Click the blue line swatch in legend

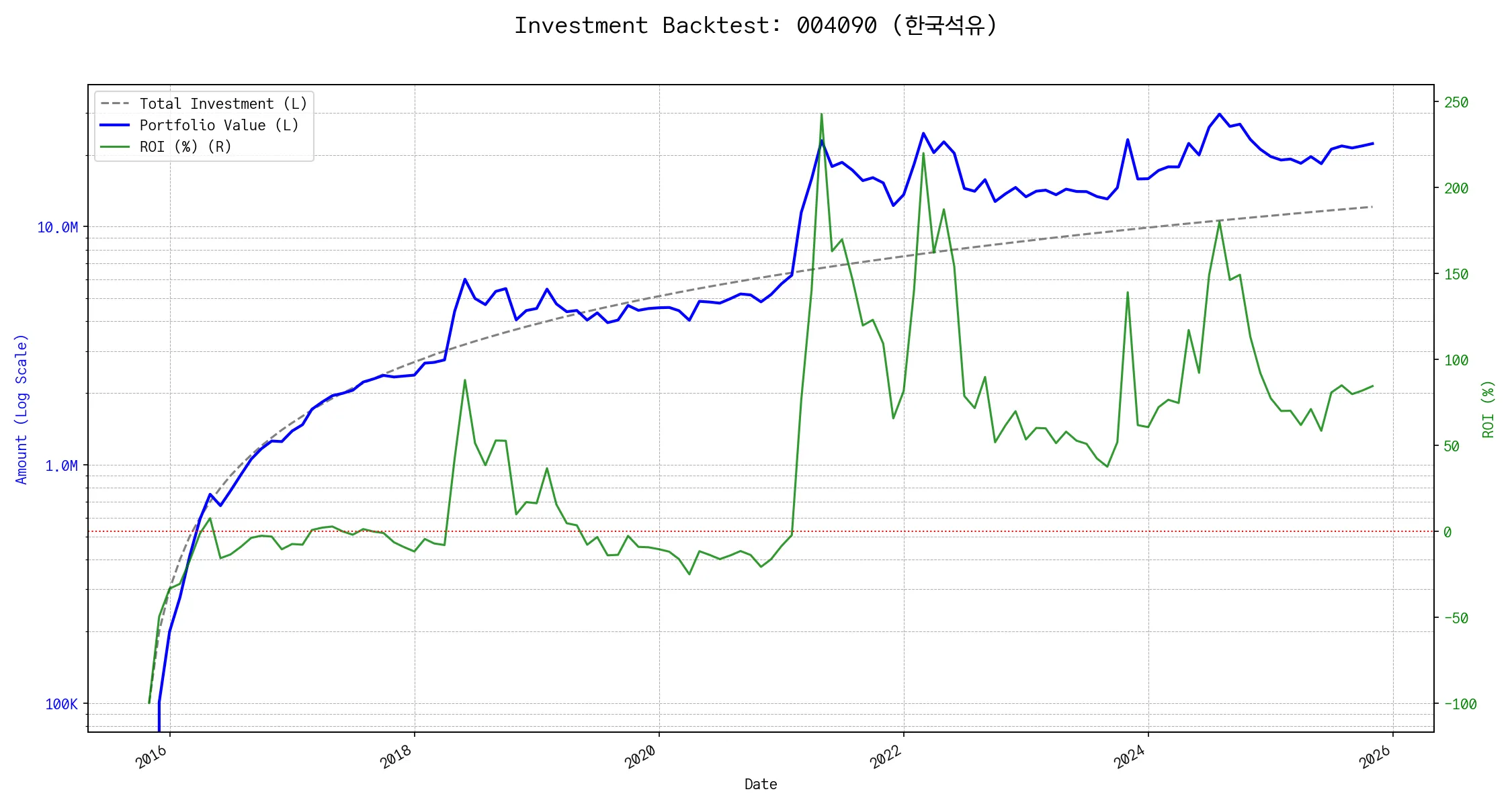click(x=114, y=125)
